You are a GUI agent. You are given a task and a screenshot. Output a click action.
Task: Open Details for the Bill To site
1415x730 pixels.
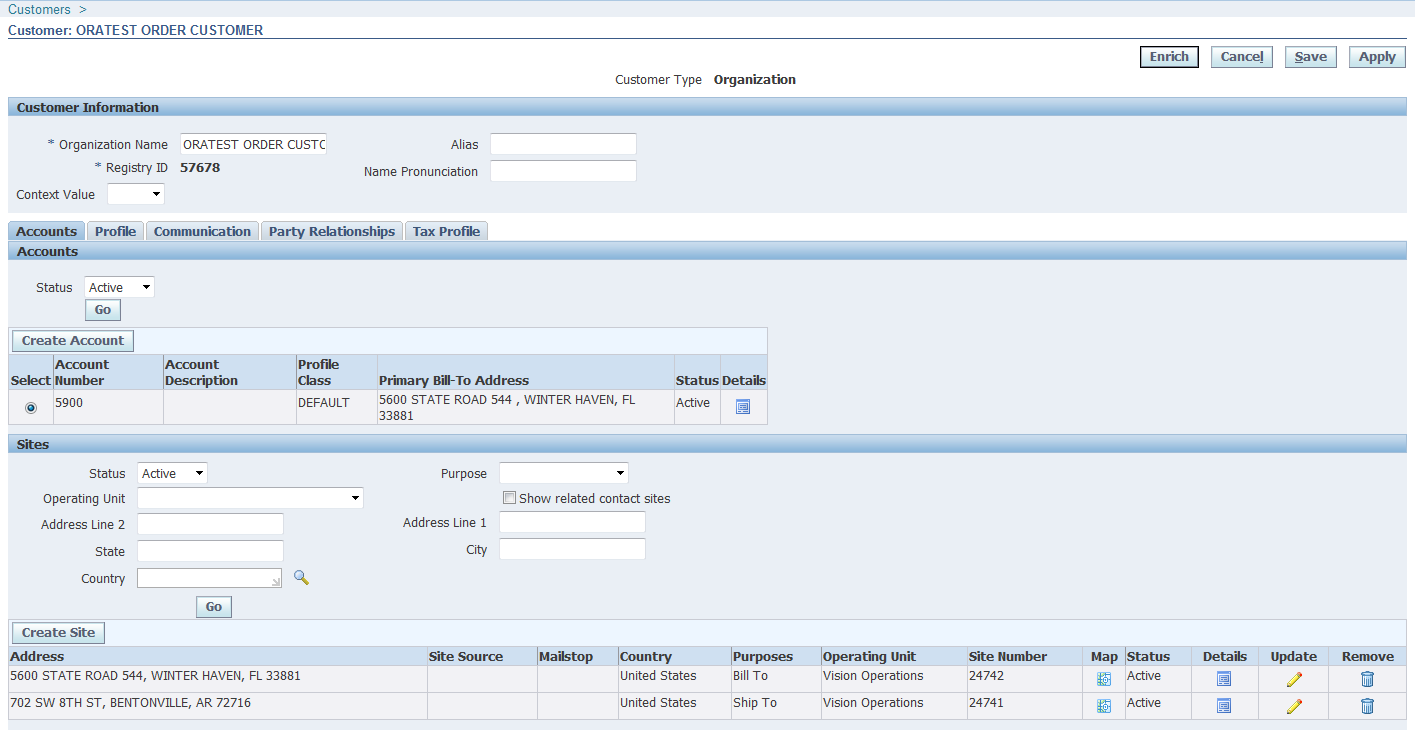[x=1224, y=677]
